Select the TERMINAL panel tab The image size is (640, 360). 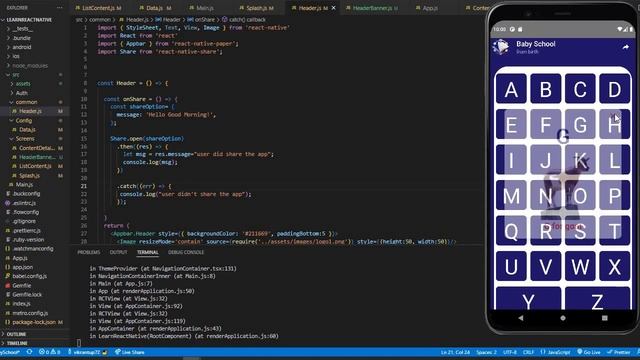pyautogui.click(x=147, y=252)
